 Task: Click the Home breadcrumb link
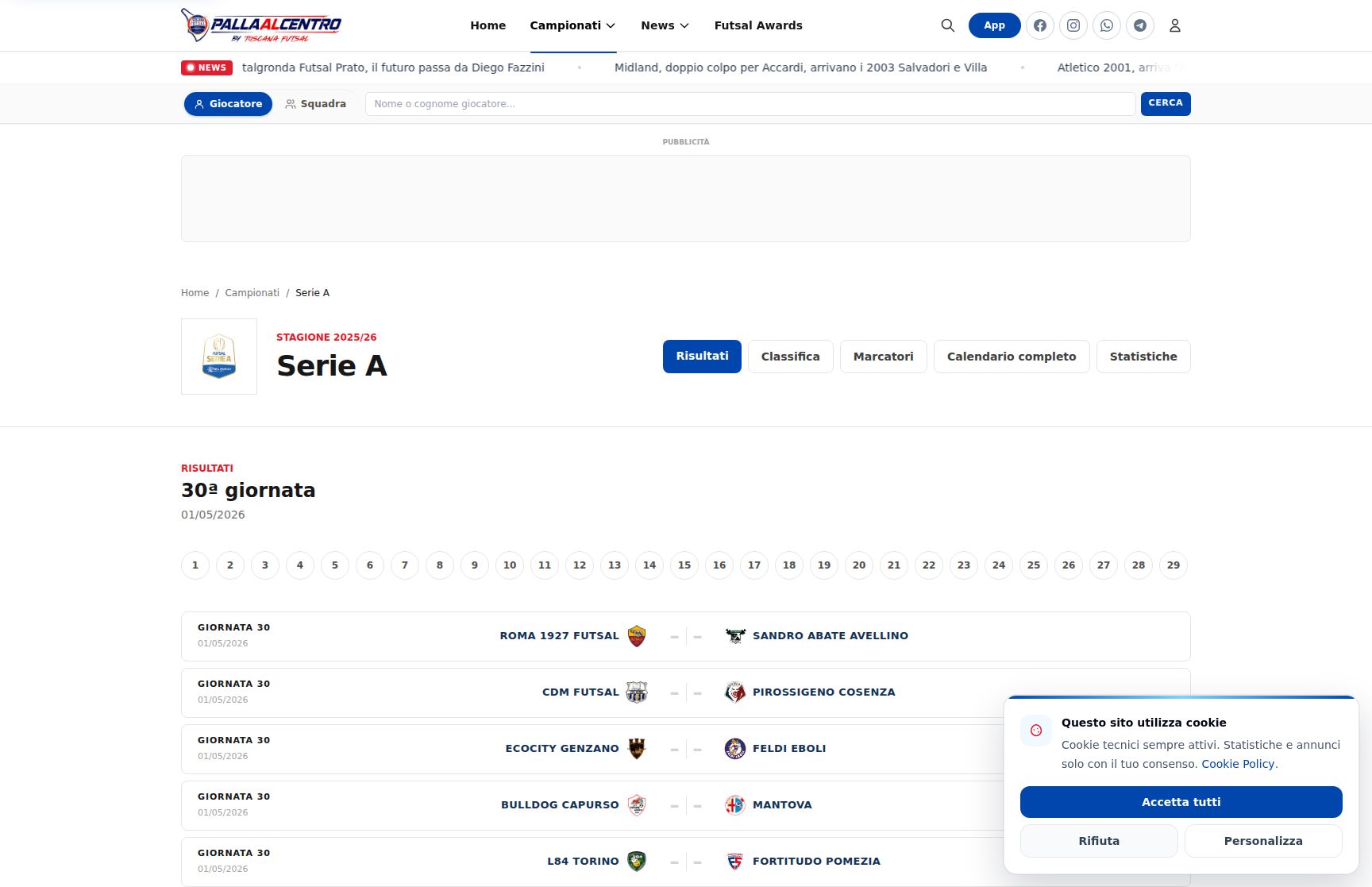click(195, 293)
